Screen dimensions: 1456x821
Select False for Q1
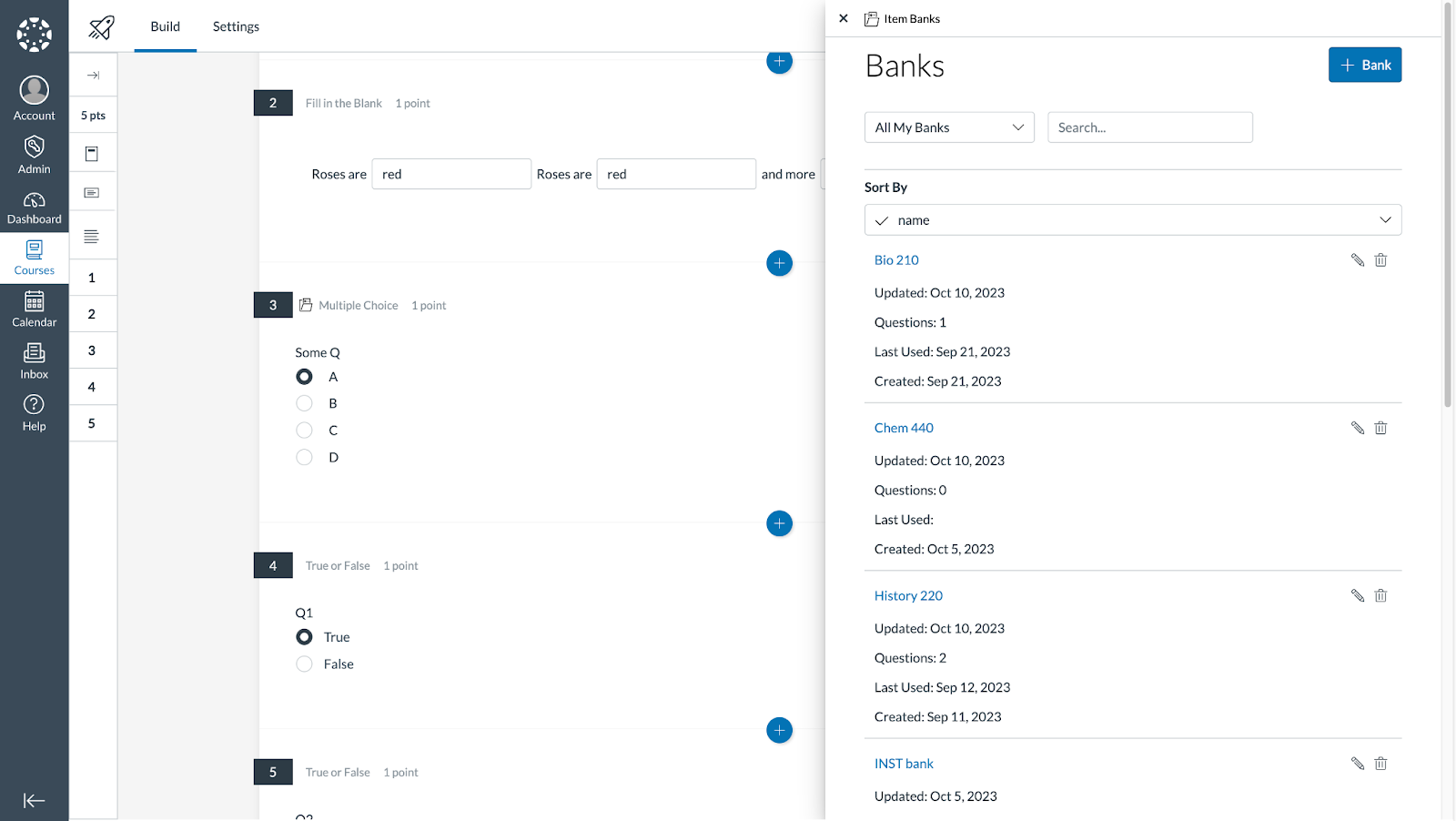click(x=304, y=664)
